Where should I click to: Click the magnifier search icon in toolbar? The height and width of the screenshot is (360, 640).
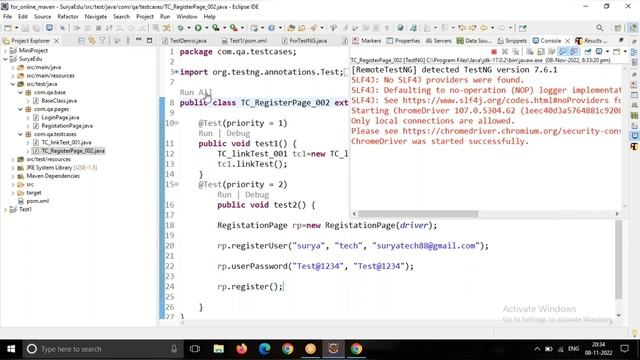tap(600, 28)
